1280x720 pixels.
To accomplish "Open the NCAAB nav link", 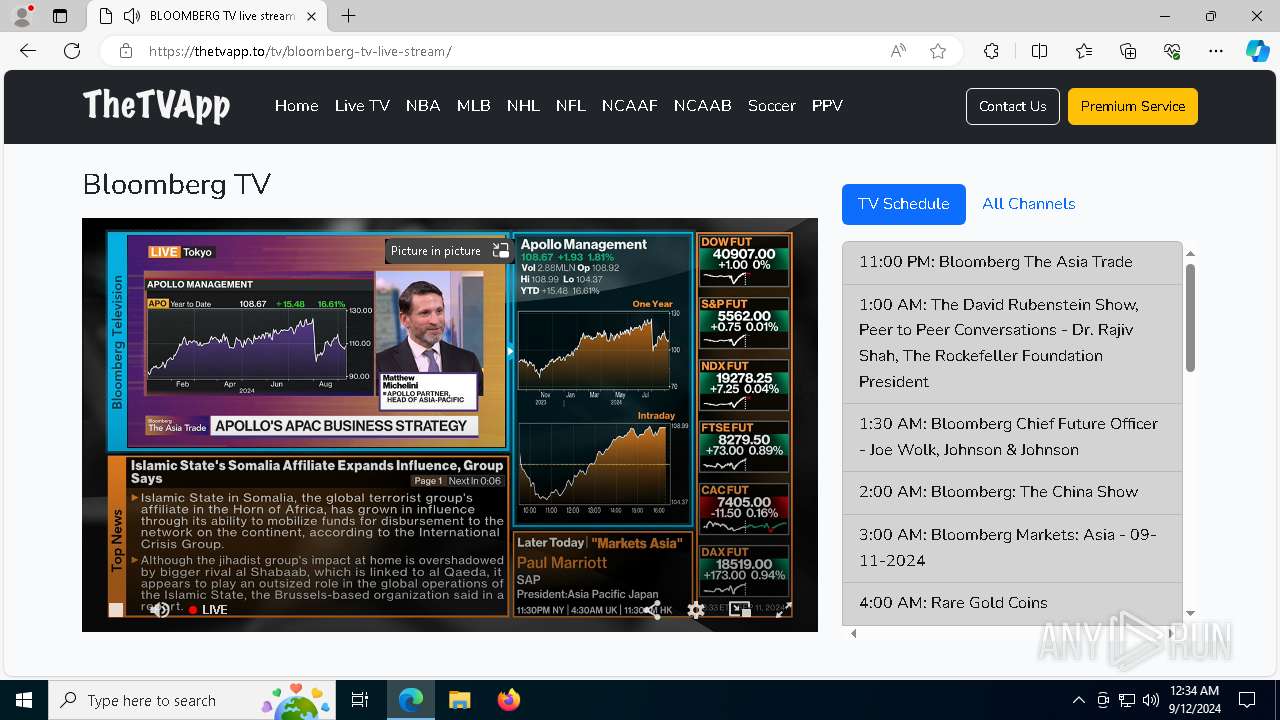I will coord(703,106).
